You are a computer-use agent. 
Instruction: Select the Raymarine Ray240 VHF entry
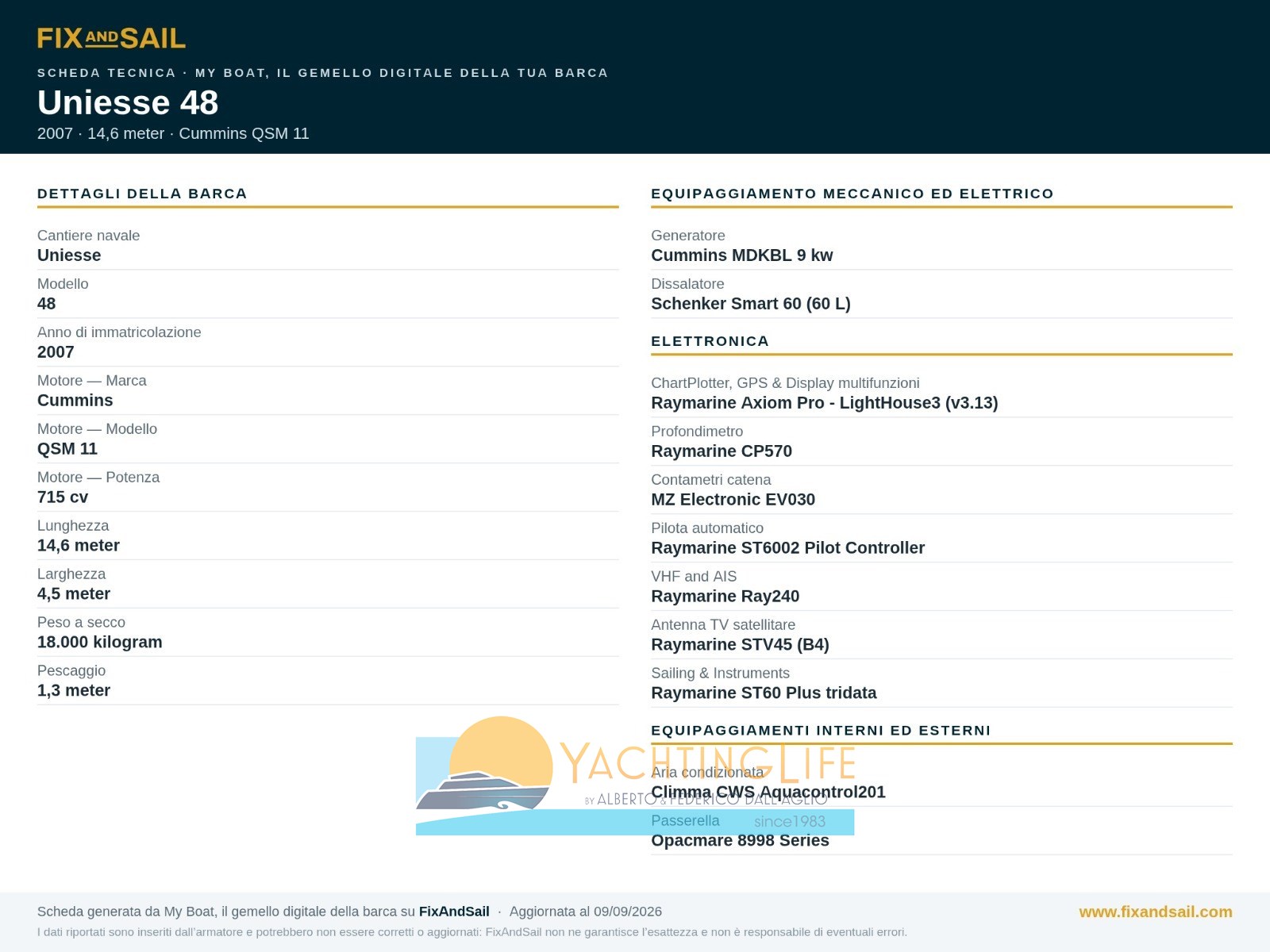tap(725, 597)
